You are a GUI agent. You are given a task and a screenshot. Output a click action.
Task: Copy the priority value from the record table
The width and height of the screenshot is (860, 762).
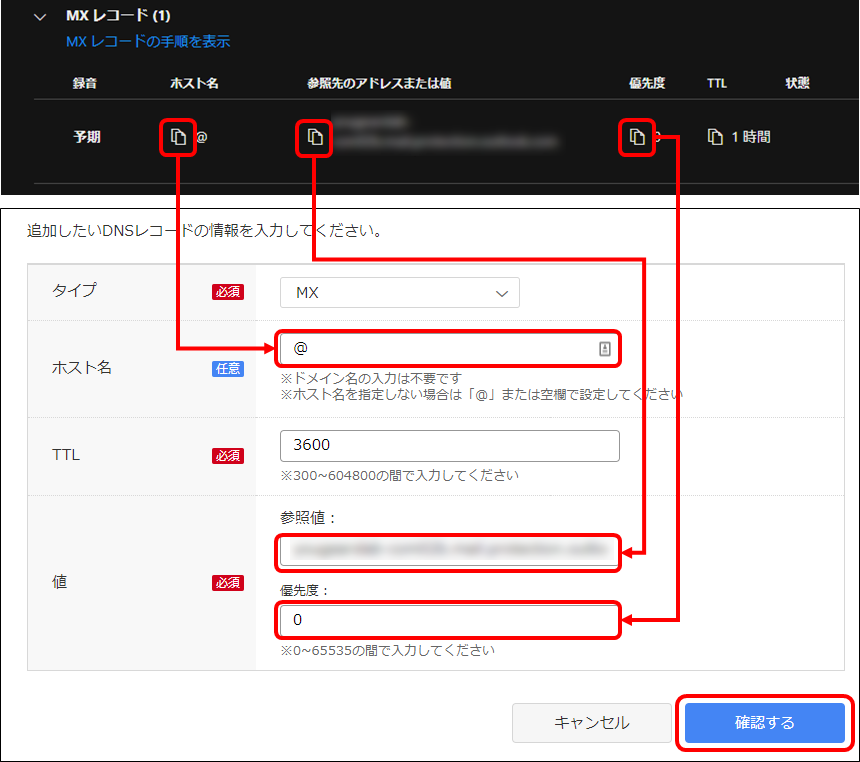[x=637, y=137]
